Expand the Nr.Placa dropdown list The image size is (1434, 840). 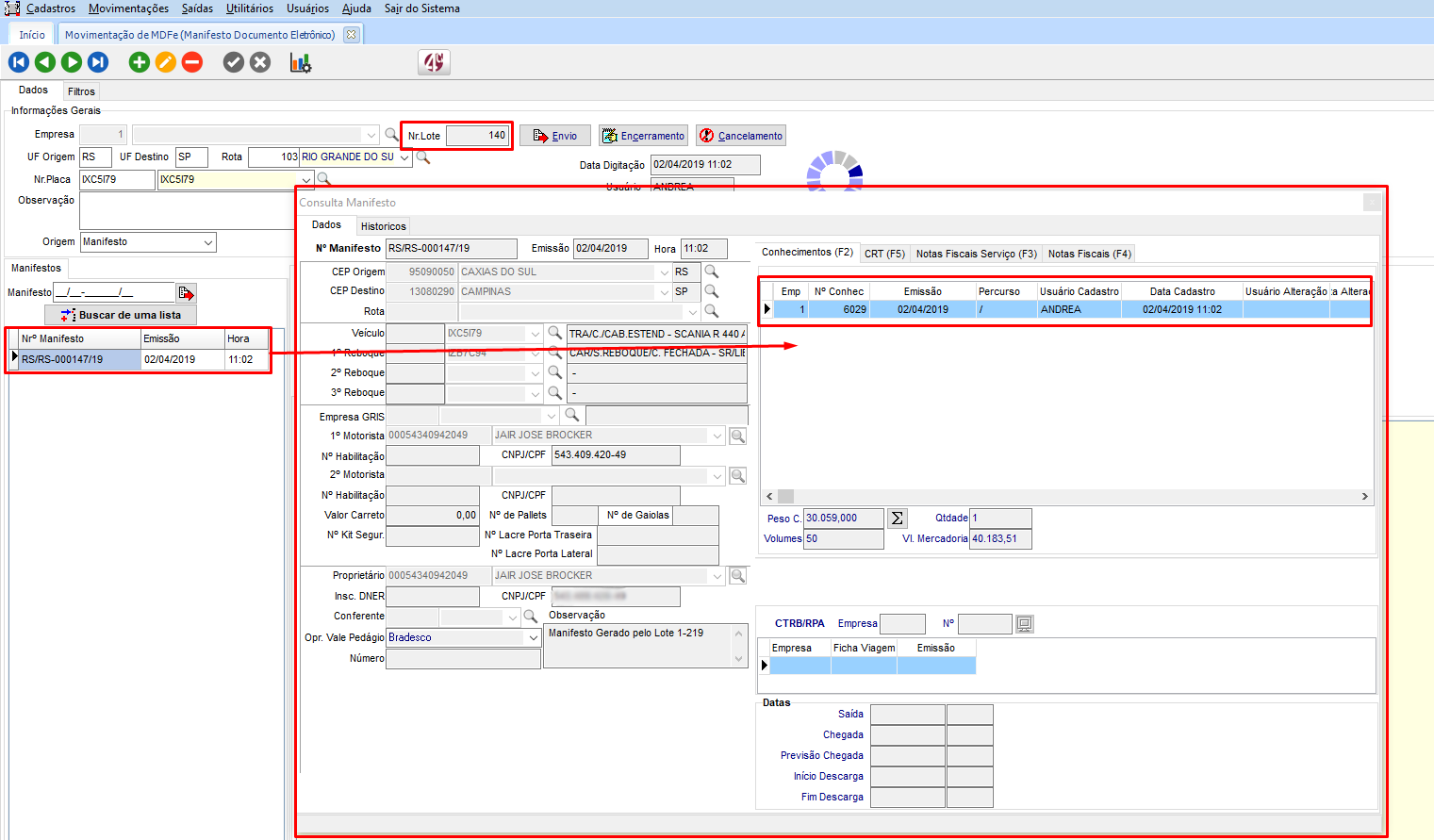(x=306, y=179)
